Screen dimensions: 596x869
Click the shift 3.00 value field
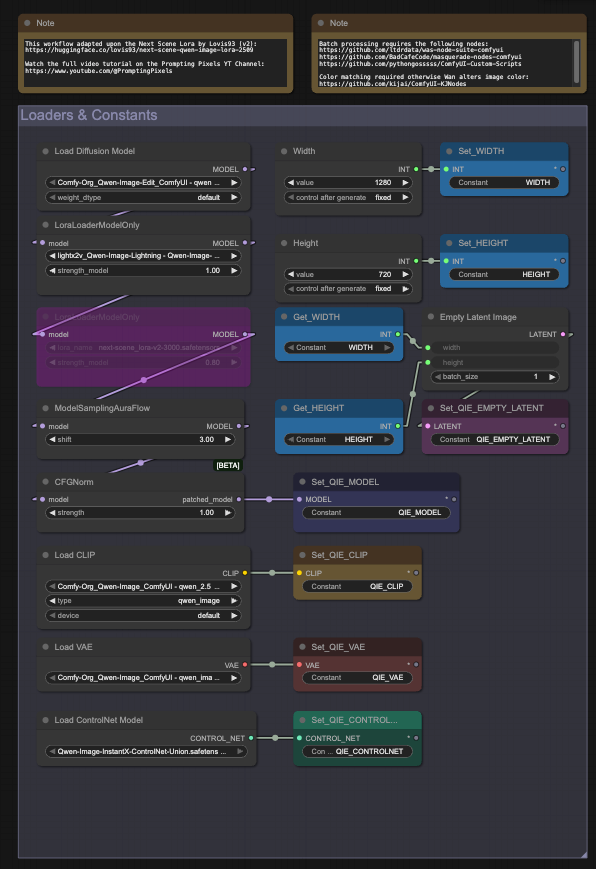(140, 440)
